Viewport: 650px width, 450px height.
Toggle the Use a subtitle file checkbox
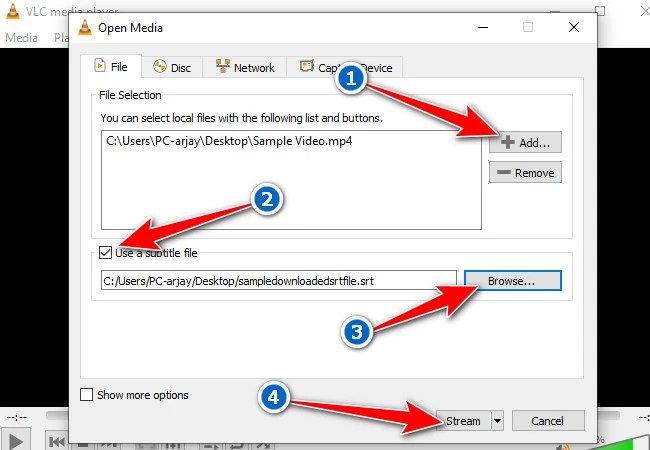105,252
